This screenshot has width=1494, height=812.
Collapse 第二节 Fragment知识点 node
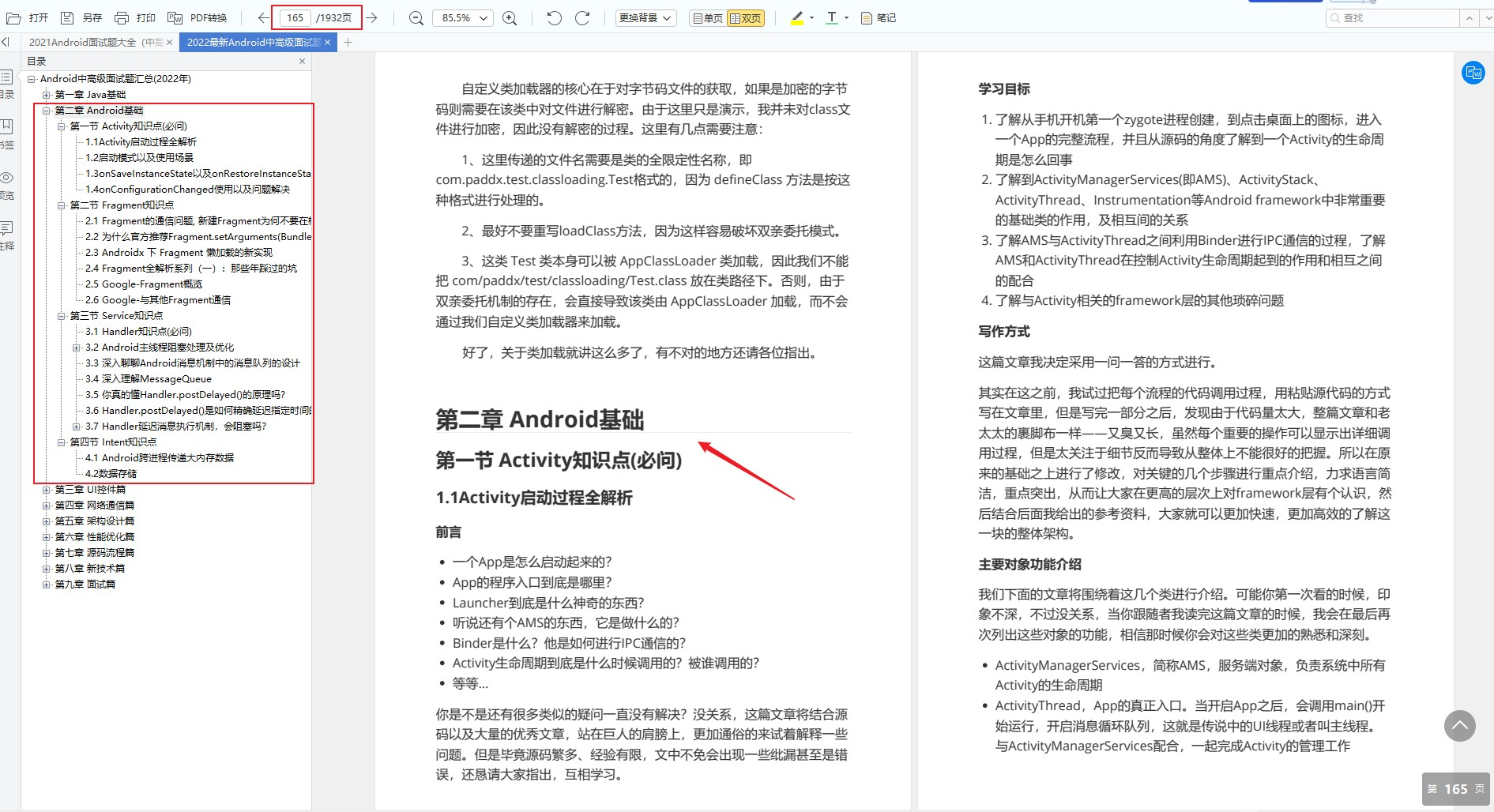click(x=62, y=205)
